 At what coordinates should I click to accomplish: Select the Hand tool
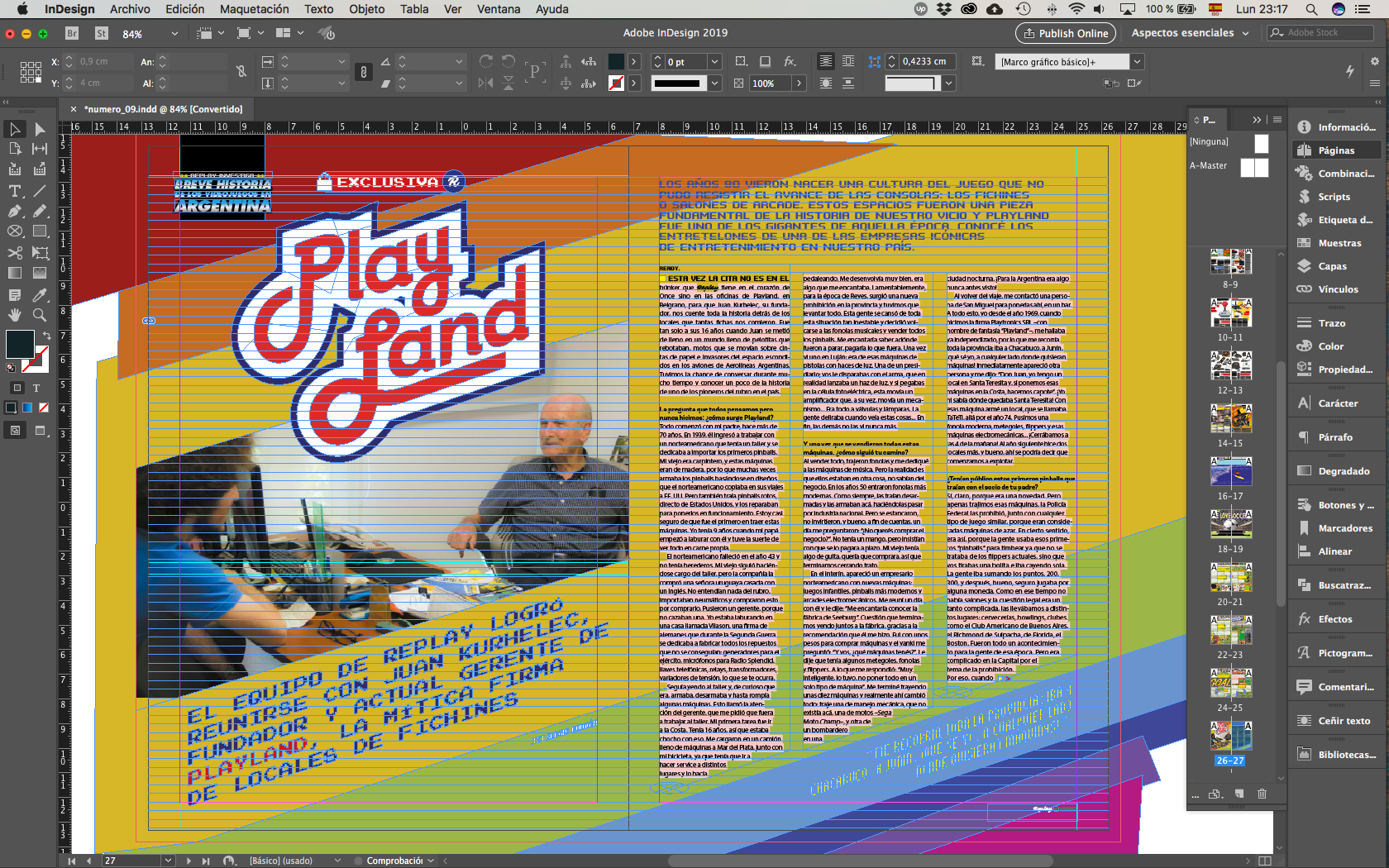pos(15,315)
